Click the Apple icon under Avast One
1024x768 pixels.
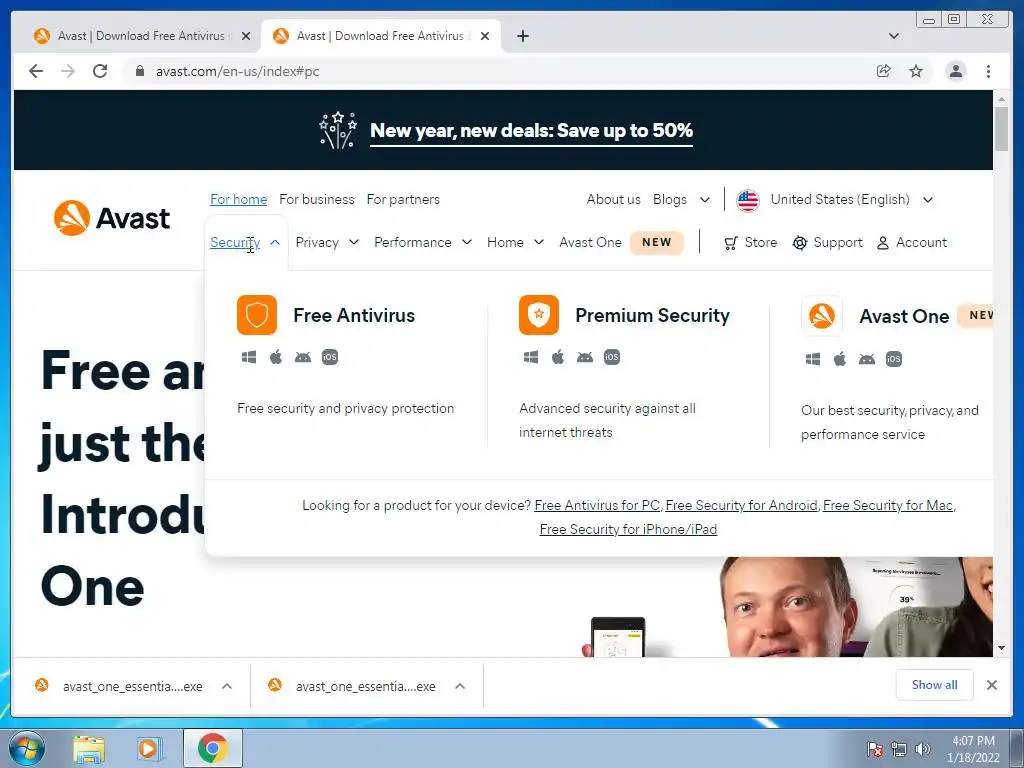(840, 359)
